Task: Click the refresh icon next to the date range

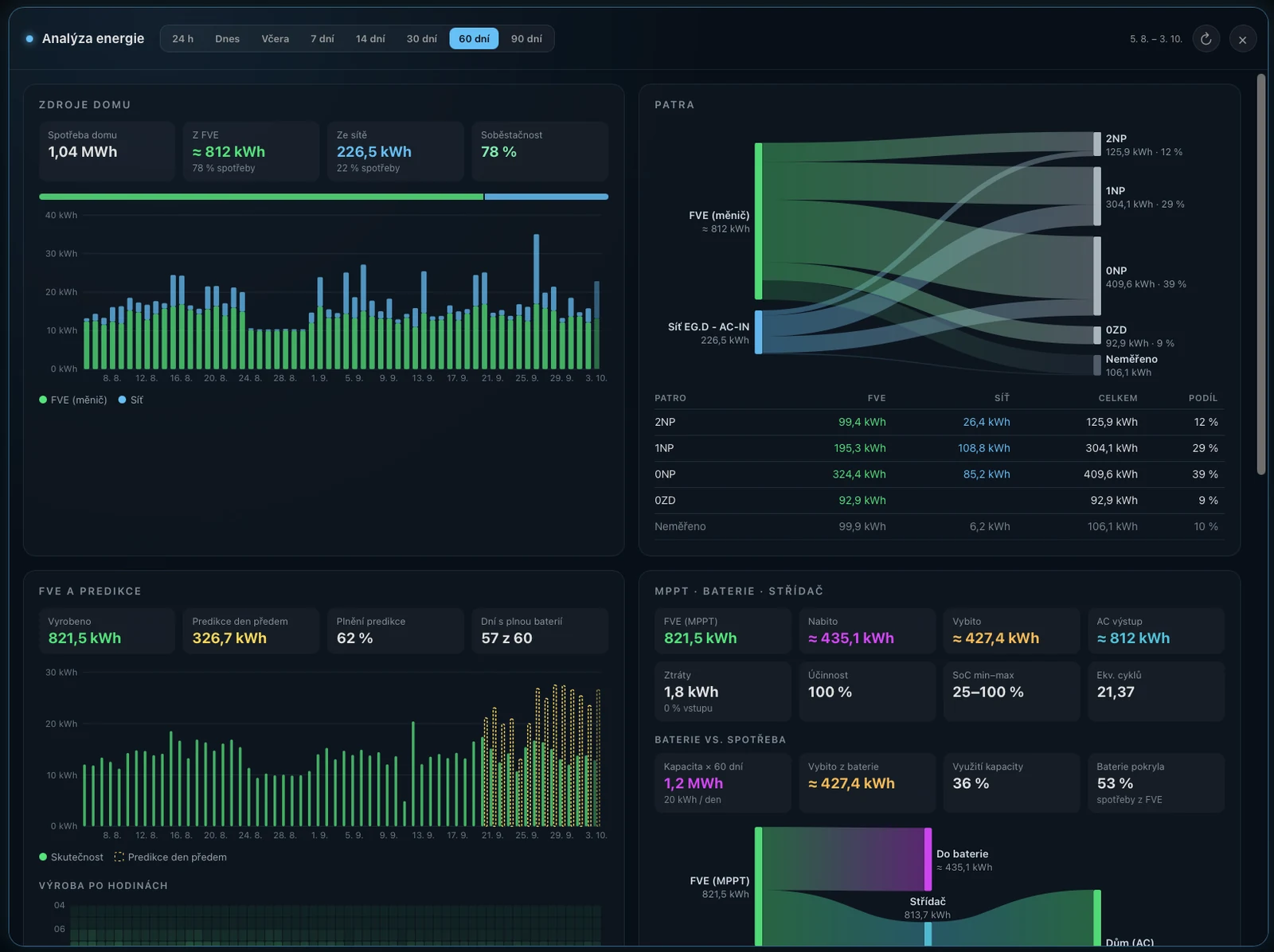Action: click(x=1206, y=39)
